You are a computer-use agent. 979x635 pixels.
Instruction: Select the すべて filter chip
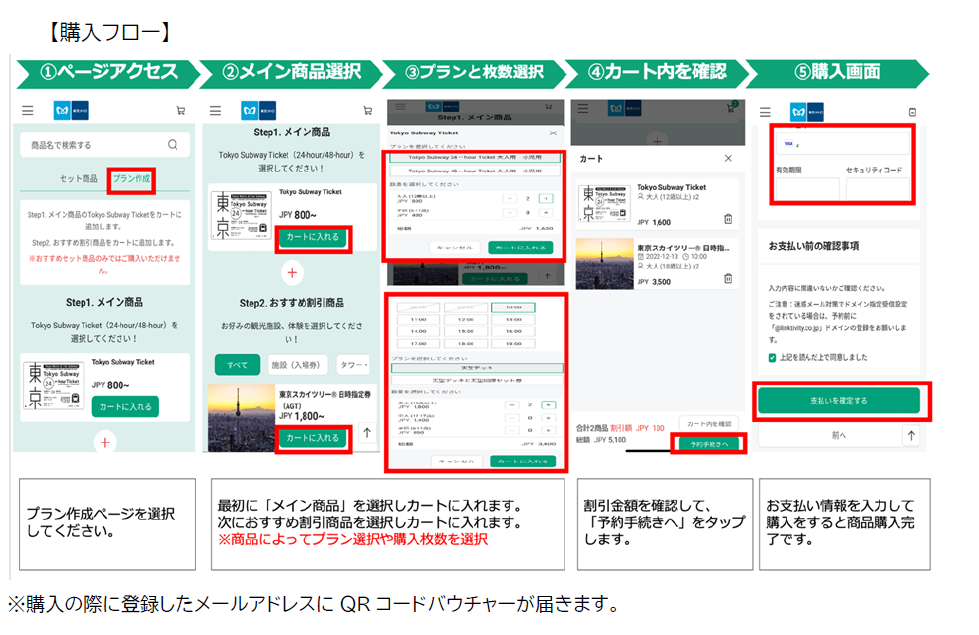point(237,365)
